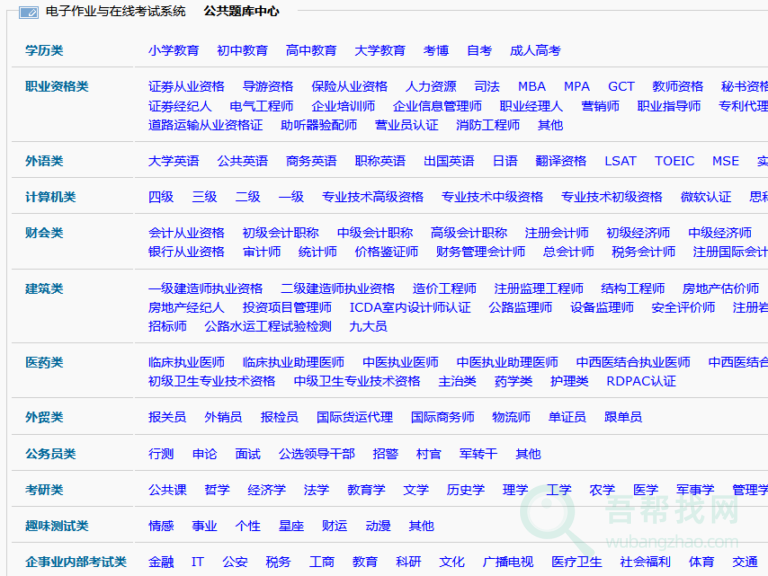
Task: Open the 国际货运代理 link
Action: coord(354,417)
